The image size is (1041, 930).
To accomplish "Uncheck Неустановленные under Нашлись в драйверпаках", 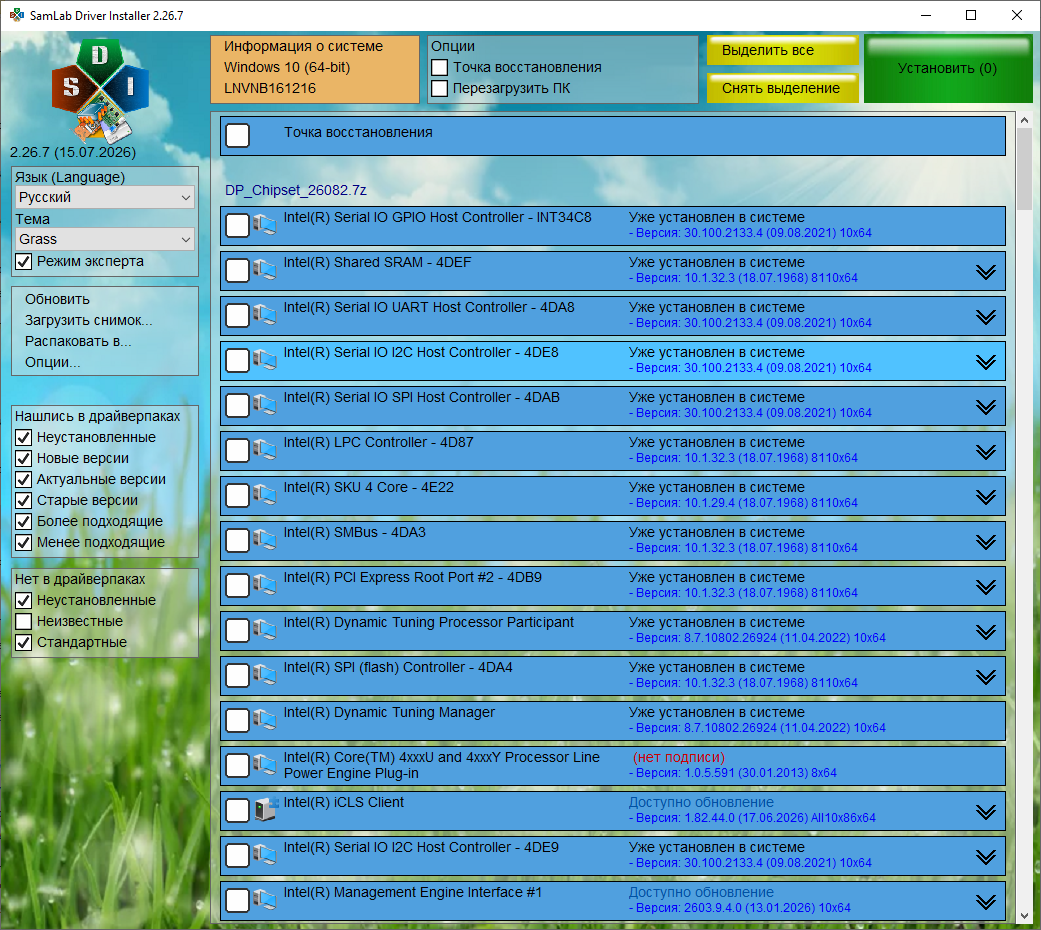I will pos(24,437).
